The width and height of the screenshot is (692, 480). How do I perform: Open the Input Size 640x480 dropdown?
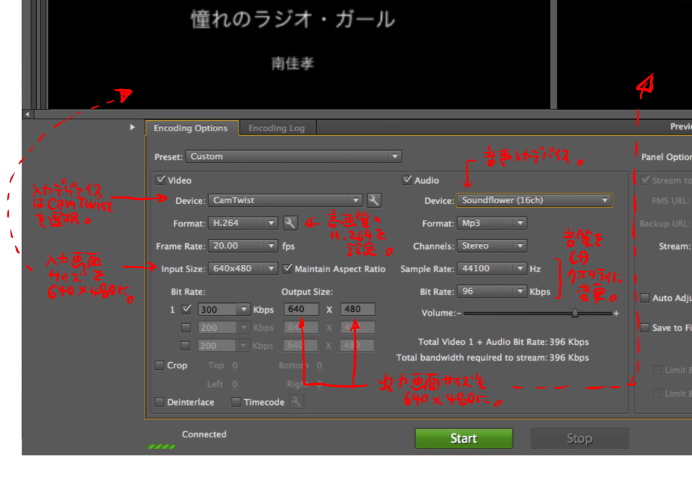243,269
